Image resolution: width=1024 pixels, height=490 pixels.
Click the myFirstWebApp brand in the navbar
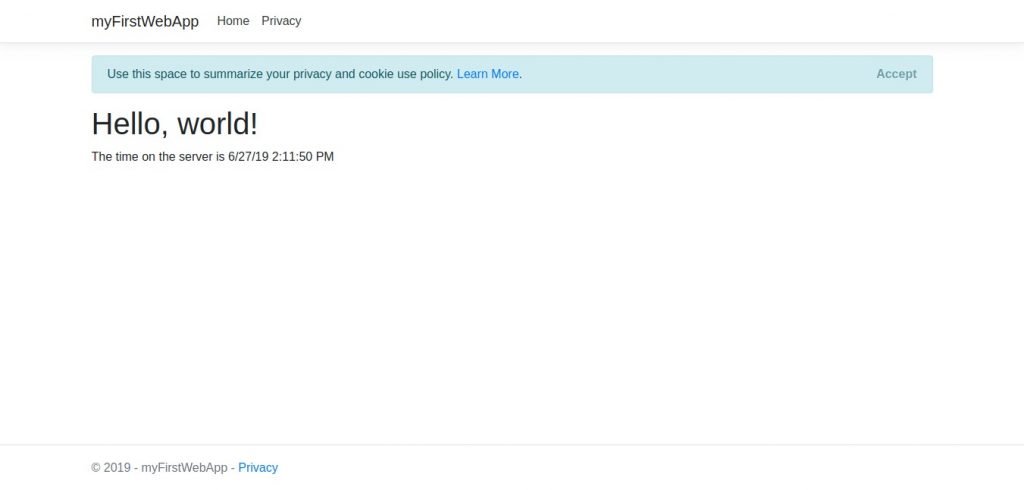(x=145, y=21)
